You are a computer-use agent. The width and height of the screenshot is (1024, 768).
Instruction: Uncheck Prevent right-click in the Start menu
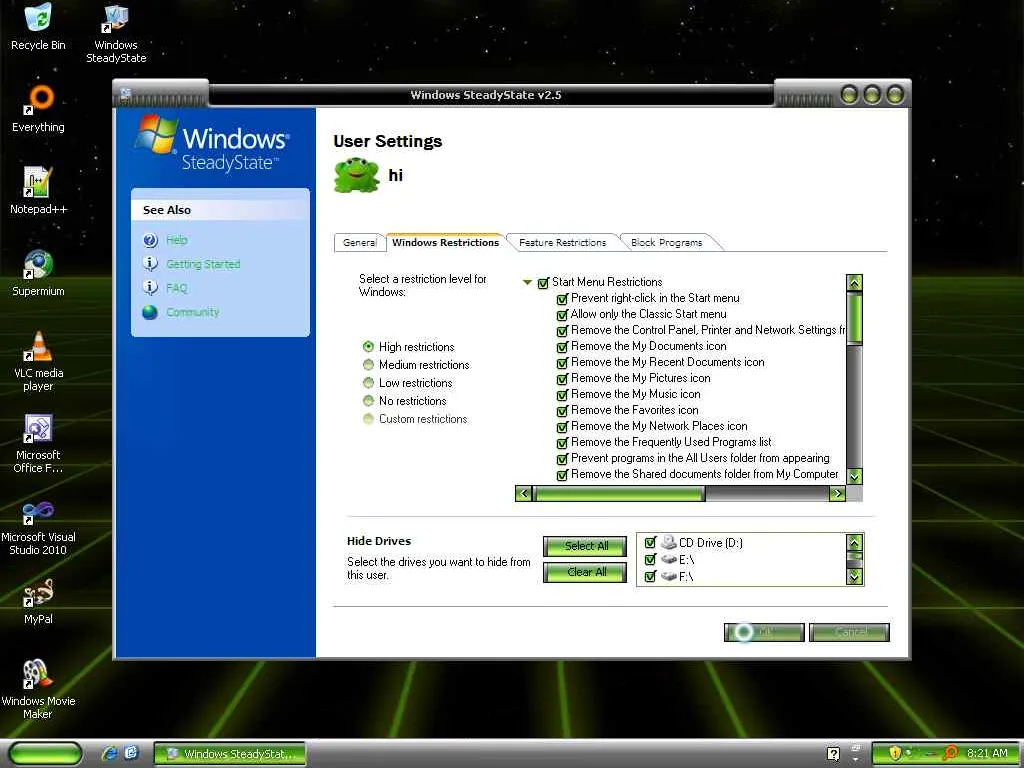pyautogui.click(x=562, y=299)
